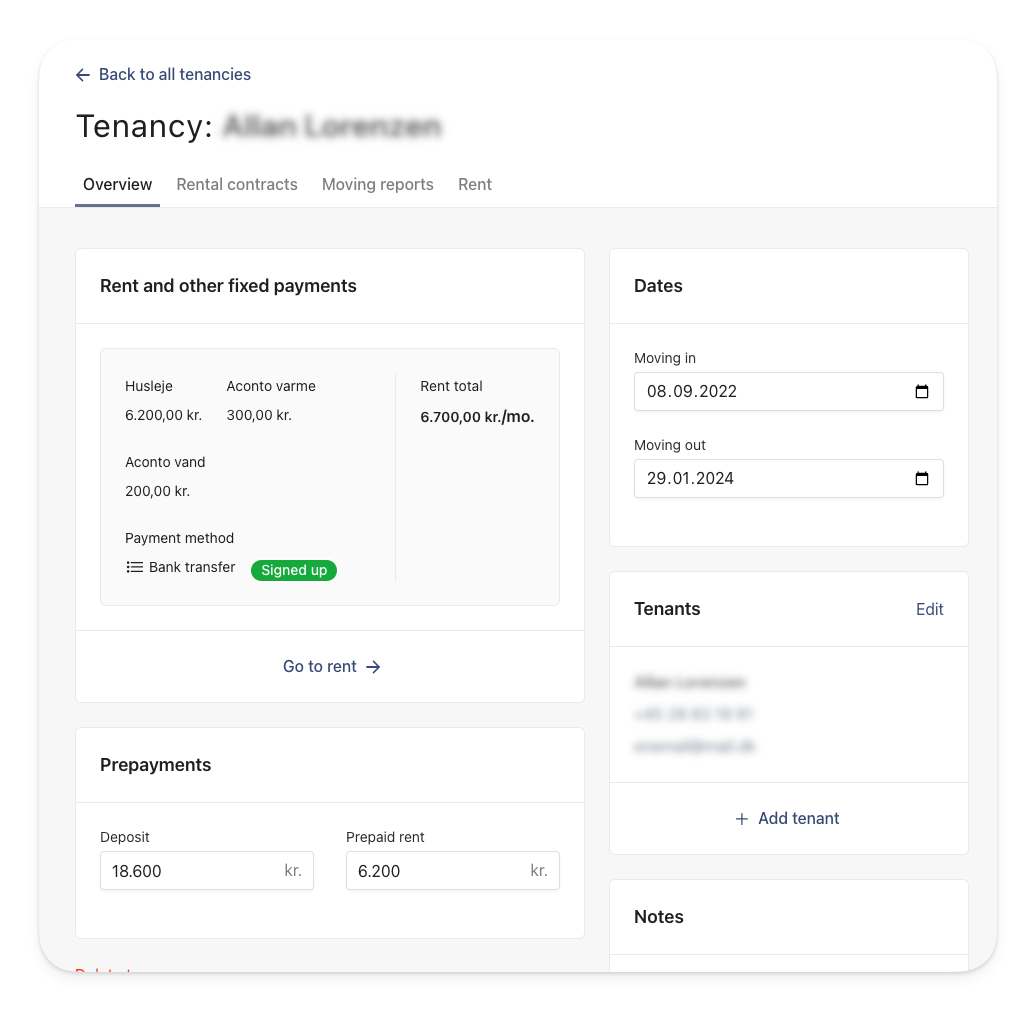This screenshot has width=1036, height=1011.
Task: Click the Aconto vand value '200,00 kr.'
Action: click(x=157, y=491)
